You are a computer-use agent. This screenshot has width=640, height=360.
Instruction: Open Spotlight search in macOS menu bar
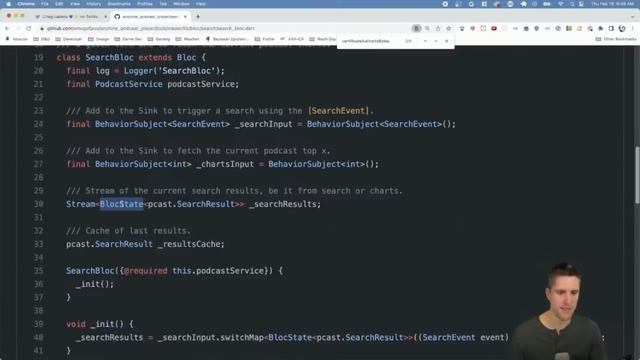coord(572,4)
